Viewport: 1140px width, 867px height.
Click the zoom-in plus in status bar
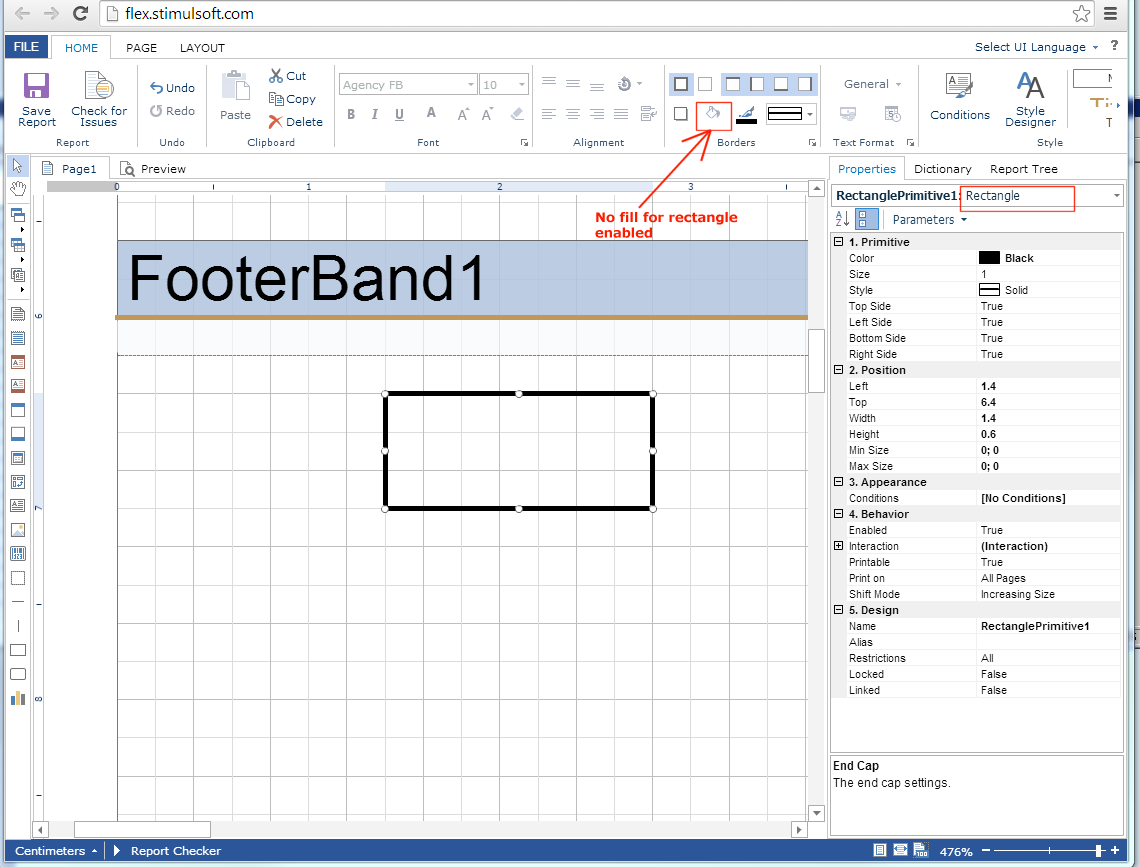pos(1115,850)
